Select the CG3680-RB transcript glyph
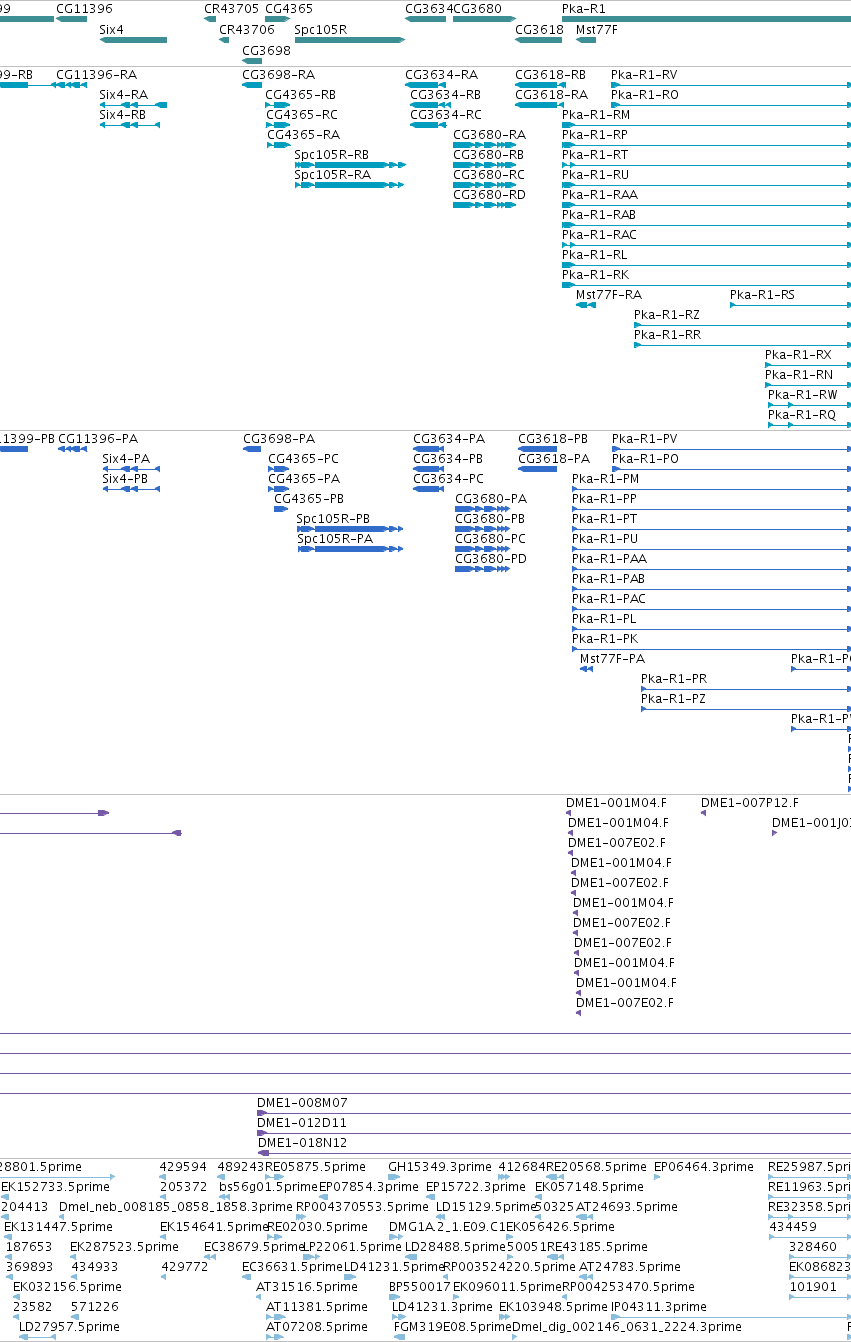The image size is (851, 1342). (484, 165)
